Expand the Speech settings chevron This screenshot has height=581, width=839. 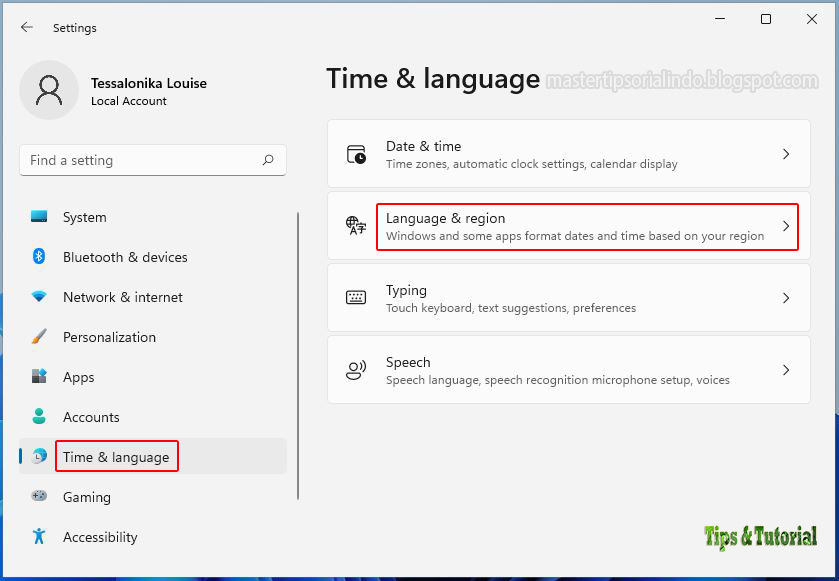(786, 369)
